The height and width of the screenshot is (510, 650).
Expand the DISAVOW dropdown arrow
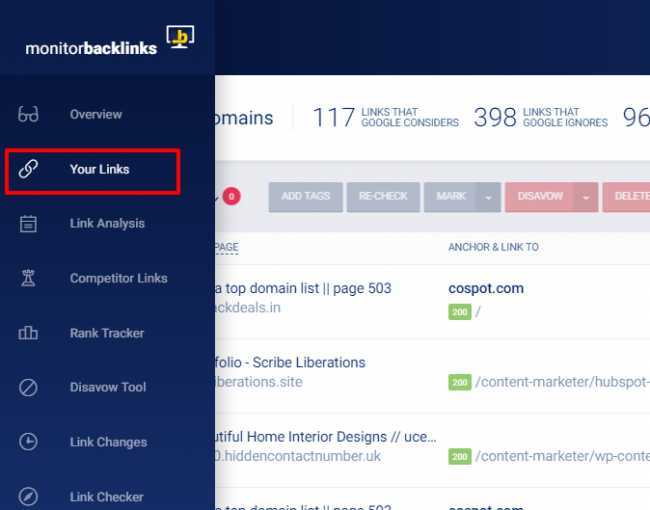click(x=586, y=197)
